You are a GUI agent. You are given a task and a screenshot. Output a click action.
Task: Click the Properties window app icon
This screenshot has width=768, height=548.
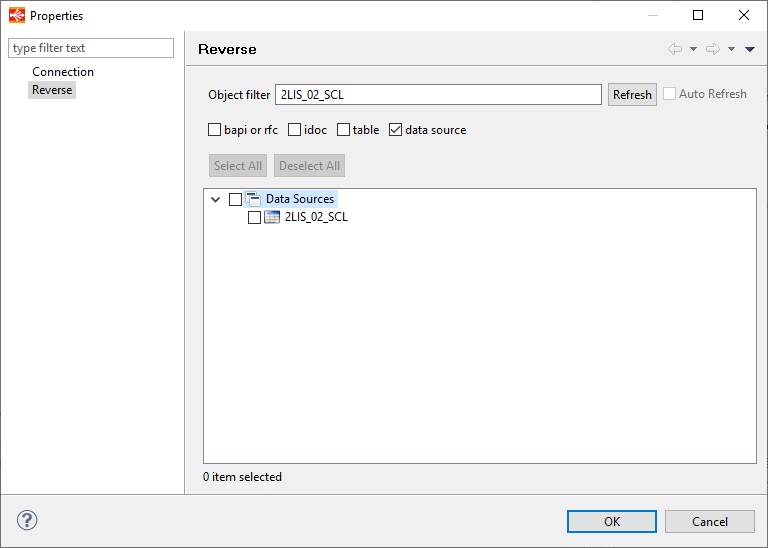pos(17,15)
